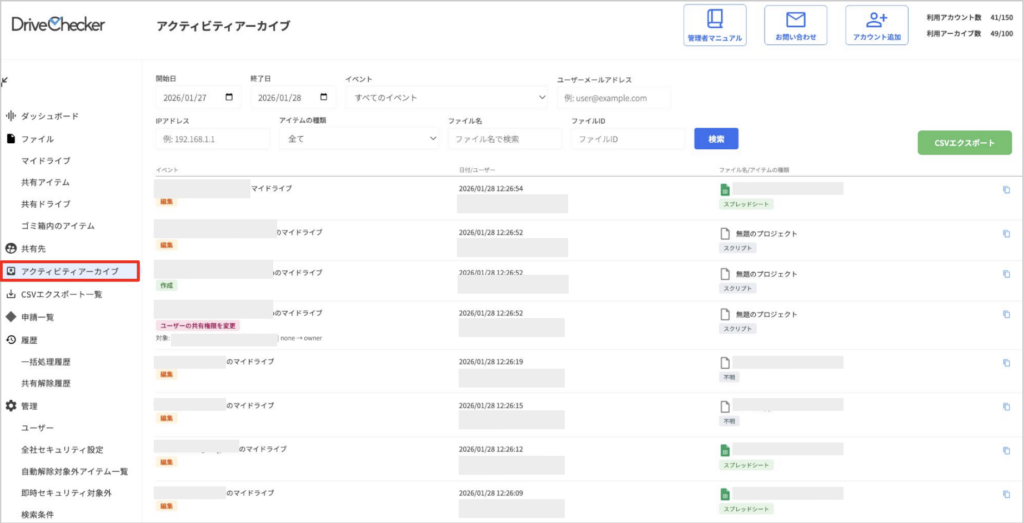Click spreadsheet file icon in 12:26:12 row
This screenshot has width=1024, height=523.
coord(724,450)
